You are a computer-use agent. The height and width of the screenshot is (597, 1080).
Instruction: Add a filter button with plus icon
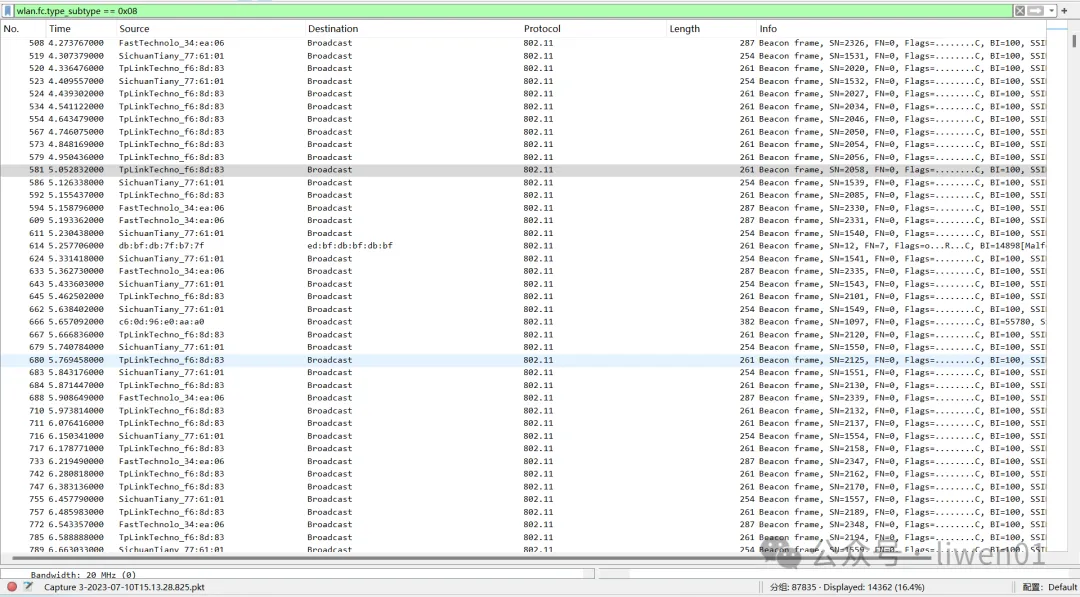(1065, 10)
